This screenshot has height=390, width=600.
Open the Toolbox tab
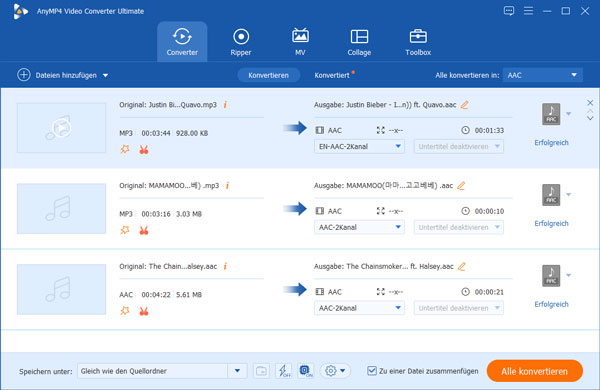(x=418, y=42)
